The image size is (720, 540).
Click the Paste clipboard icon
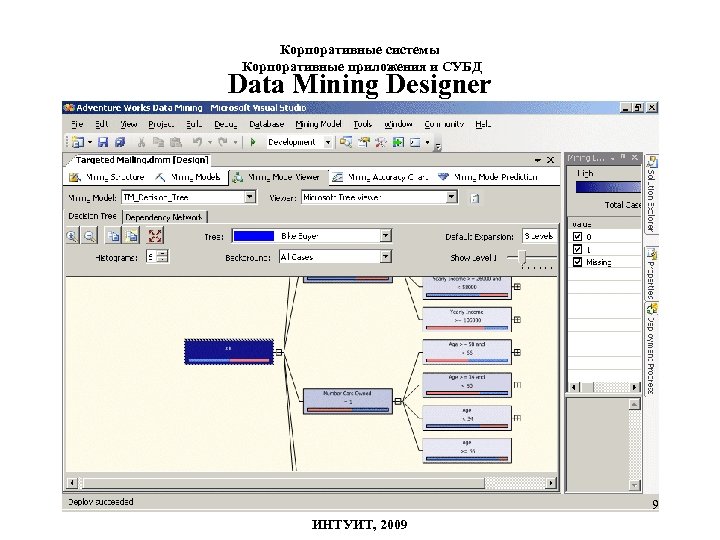click(x=176, y=142)
